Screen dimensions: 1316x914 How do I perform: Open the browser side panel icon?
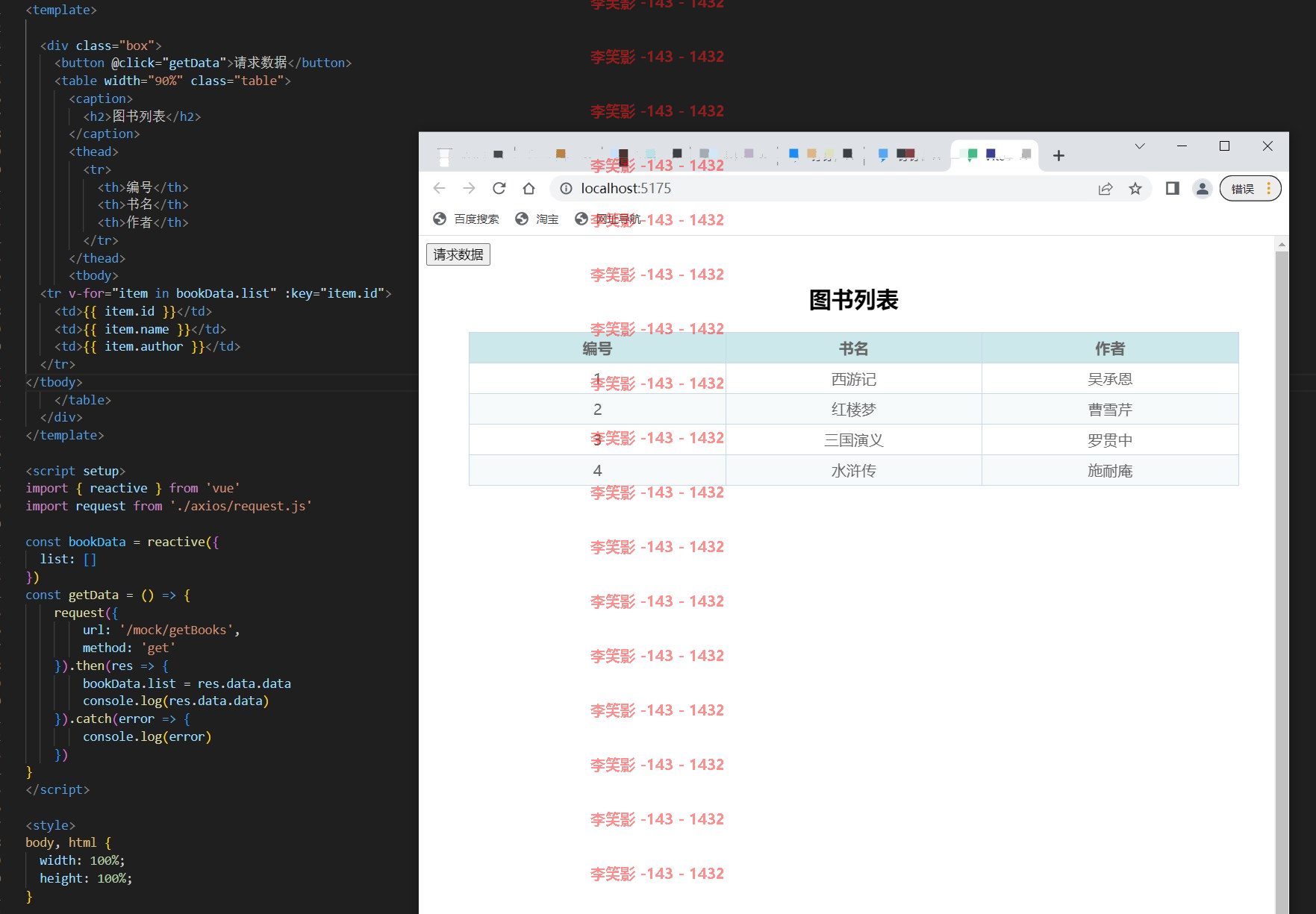coord(1173,188)
